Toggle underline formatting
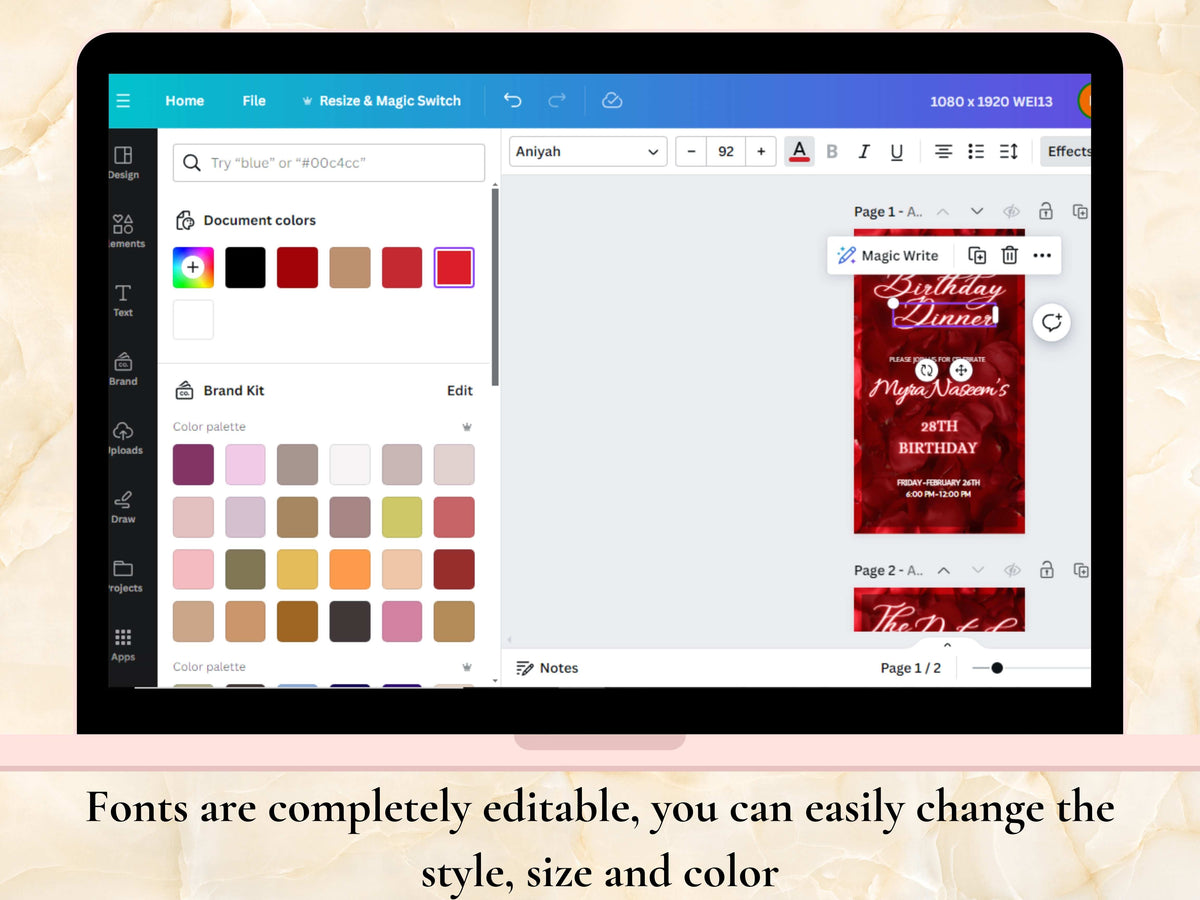 click(x=897, y=152)
